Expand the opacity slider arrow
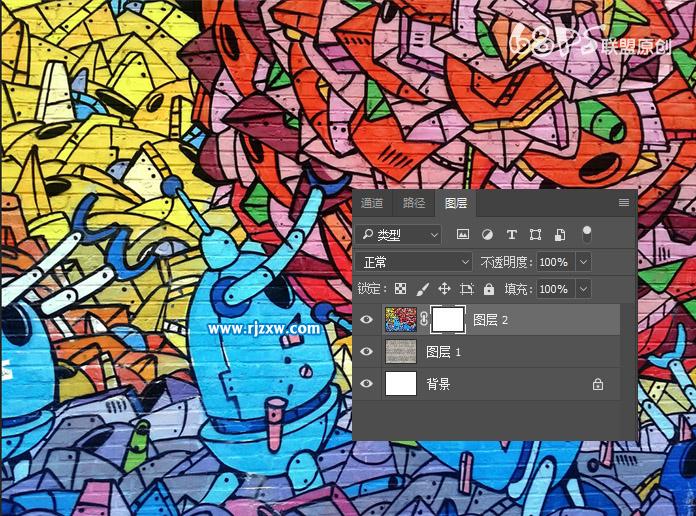This screenshot has width=696, height=516. [583, 262]
